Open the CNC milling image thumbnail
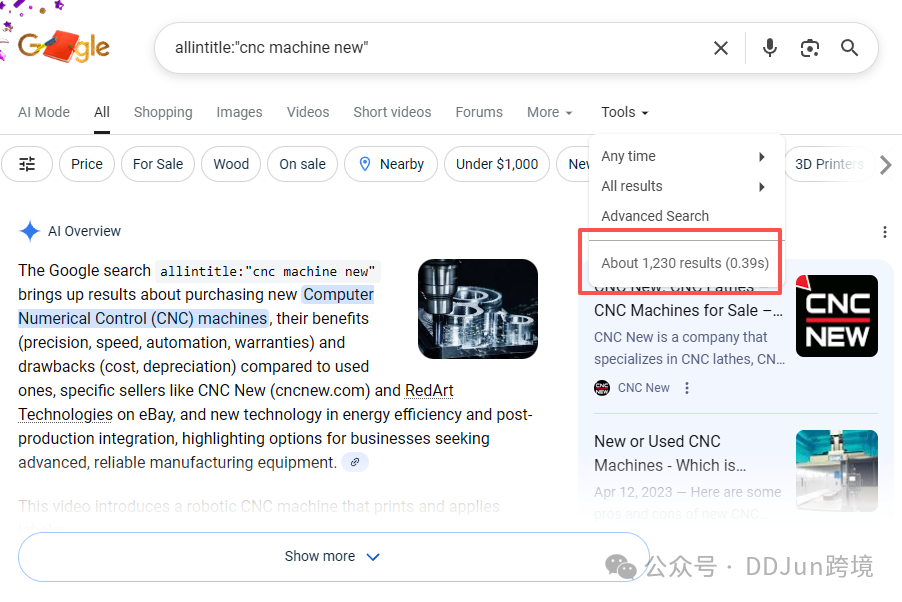Viewport: 902px width, 602px height. [x=478, y=309]
